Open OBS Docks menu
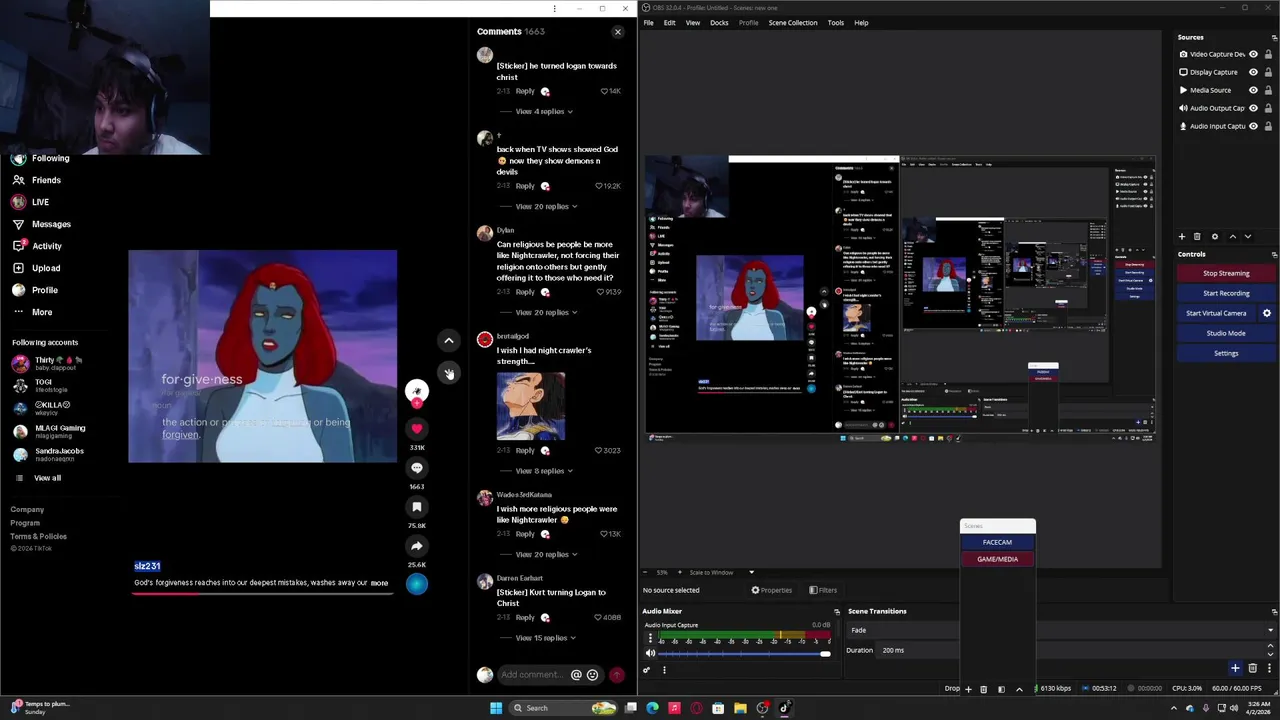This screenshot has height=720, width=1280. coord(719,23)
